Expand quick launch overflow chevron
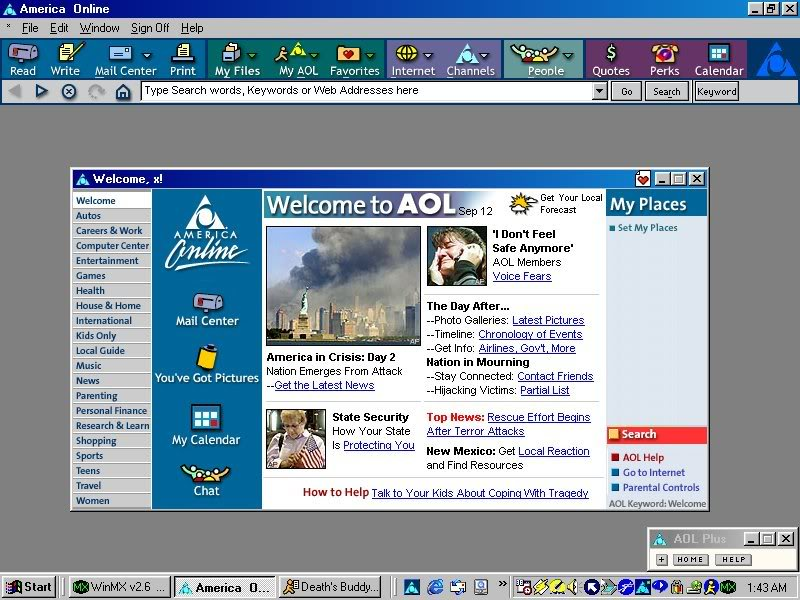The width and height of the screenshot is (800, 600). click(x=503, y=583)
